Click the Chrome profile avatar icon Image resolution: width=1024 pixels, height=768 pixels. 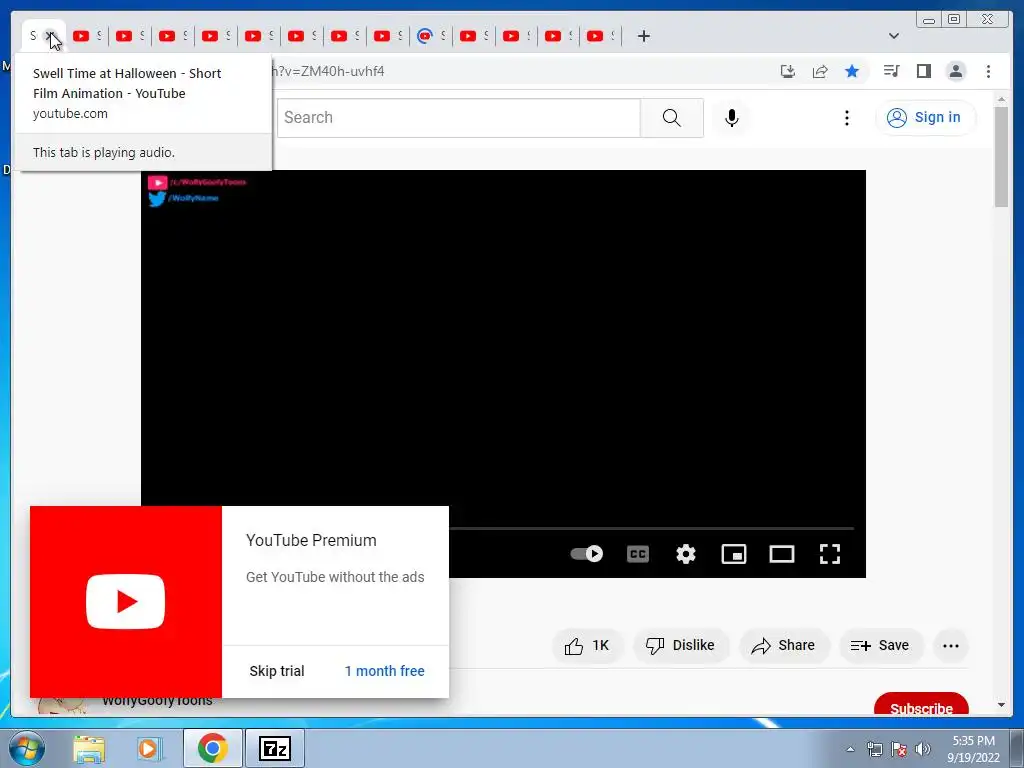click(955, 71)
